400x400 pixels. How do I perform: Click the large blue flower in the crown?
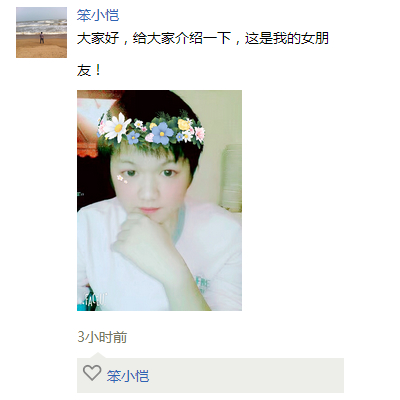[162, 133]
